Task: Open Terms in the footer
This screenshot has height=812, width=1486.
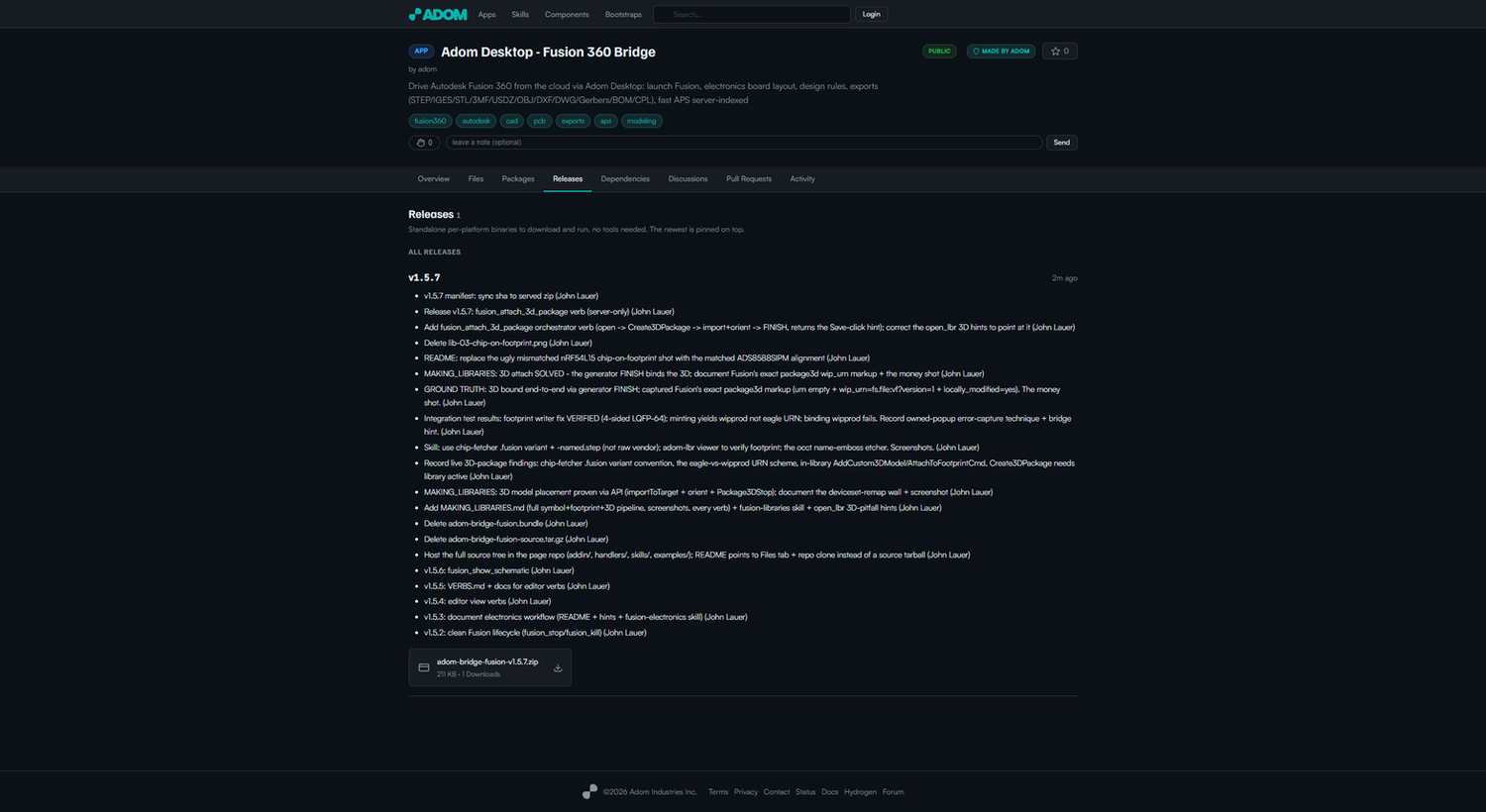Action: point(718,792)
